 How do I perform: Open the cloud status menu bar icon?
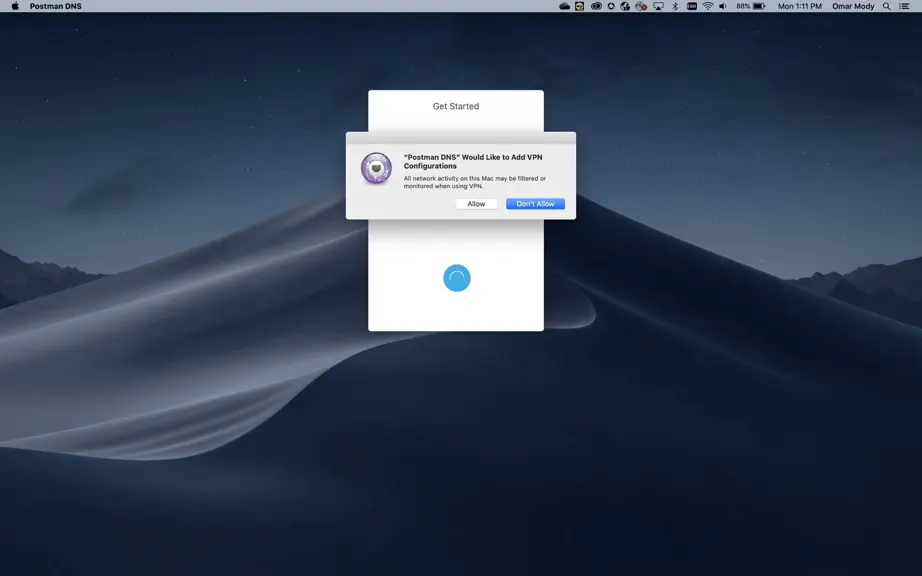tap(564, 6)
